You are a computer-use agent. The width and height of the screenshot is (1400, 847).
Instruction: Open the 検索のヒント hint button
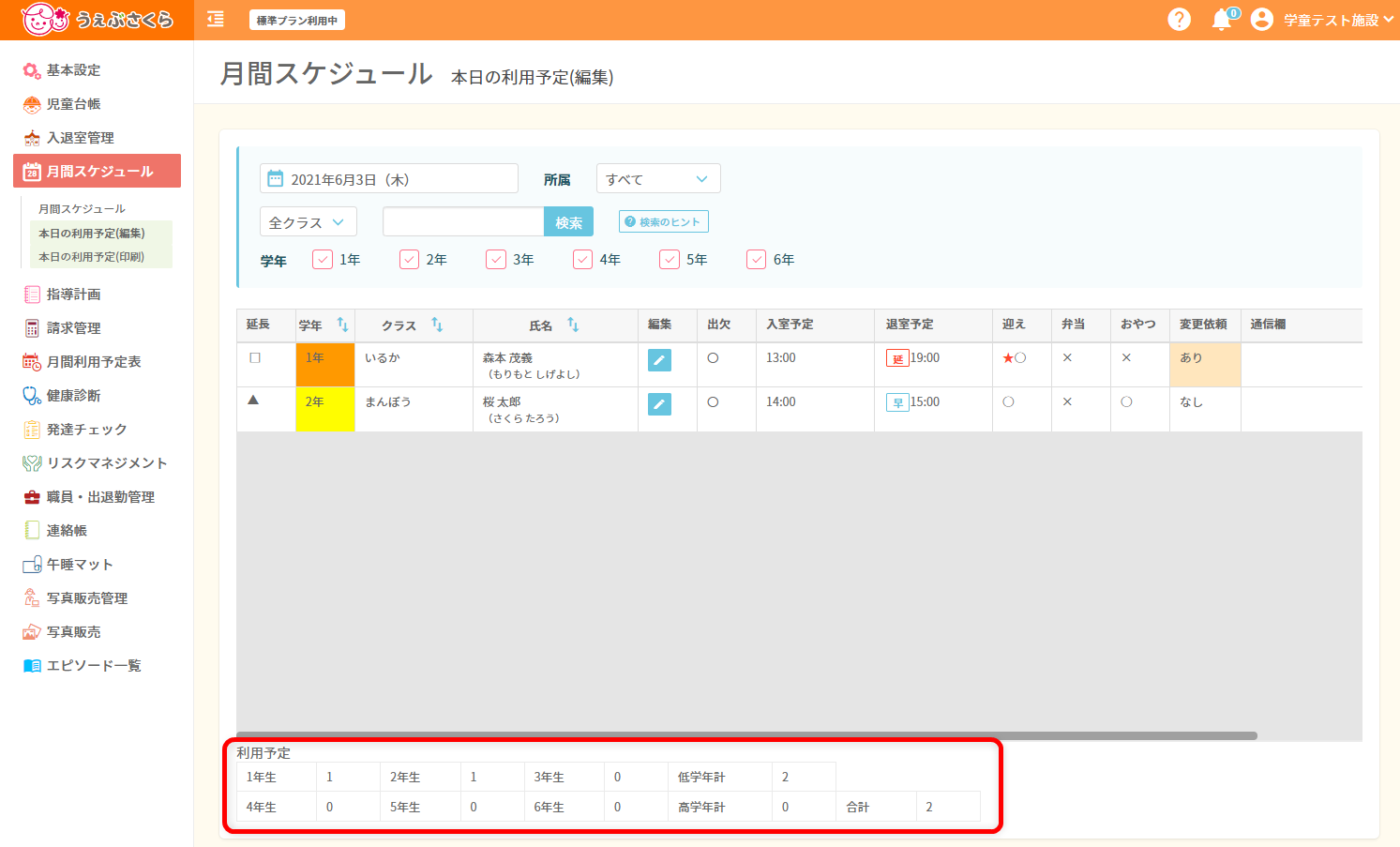click(x=664, y=221)
